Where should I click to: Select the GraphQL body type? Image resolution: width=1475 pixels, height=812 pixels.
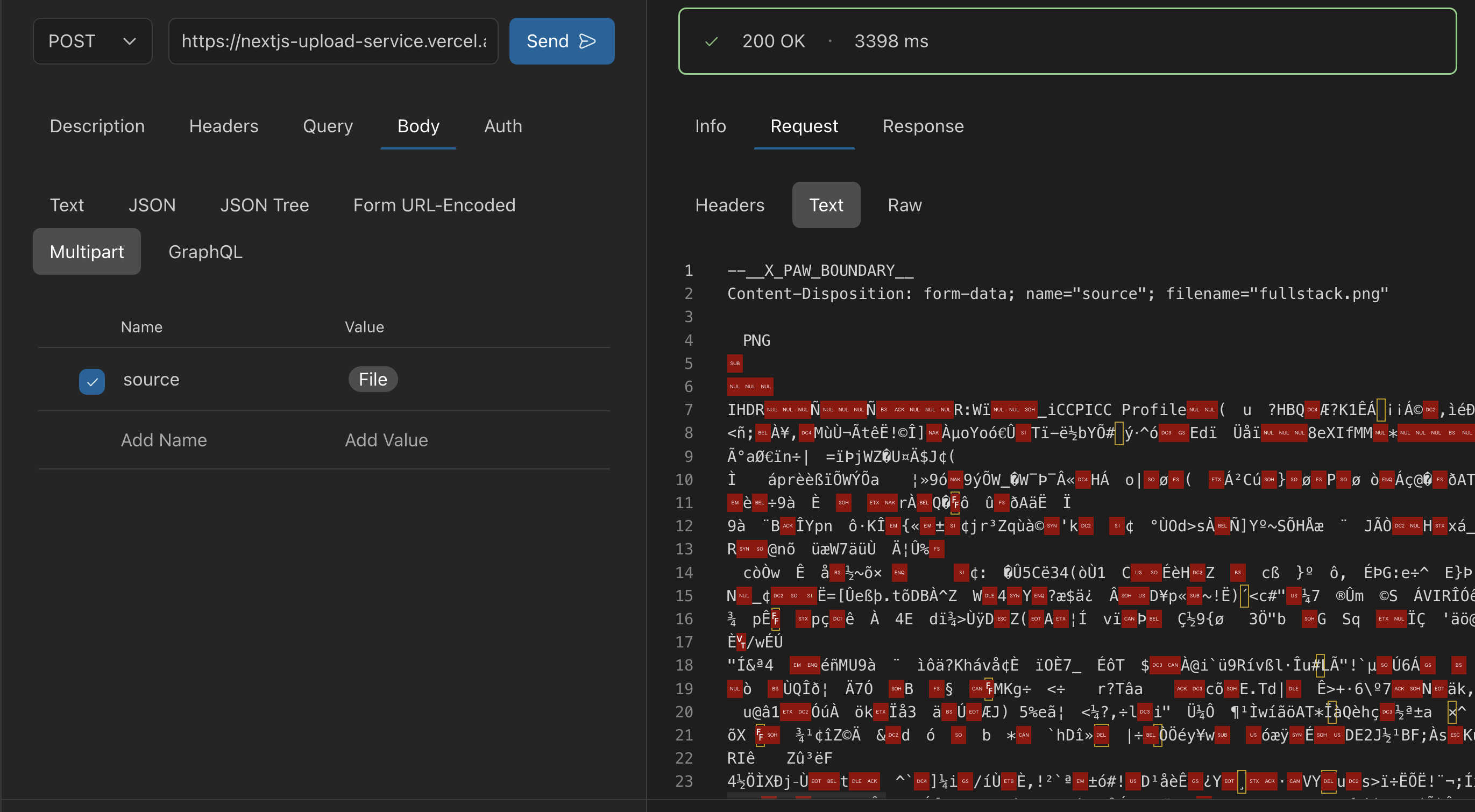(205, 252)
